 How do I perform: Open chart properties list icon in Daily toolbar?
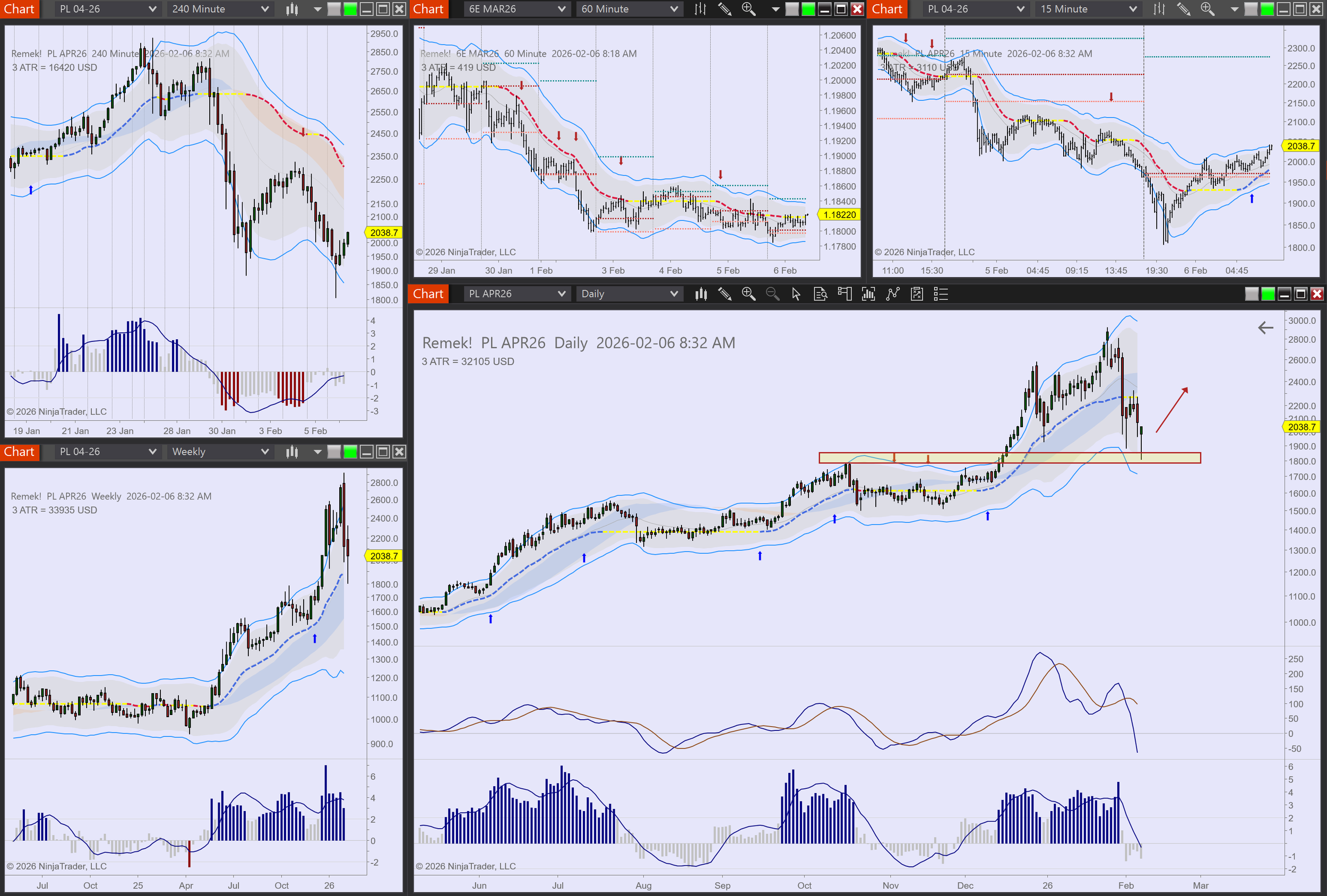(941, 294)
